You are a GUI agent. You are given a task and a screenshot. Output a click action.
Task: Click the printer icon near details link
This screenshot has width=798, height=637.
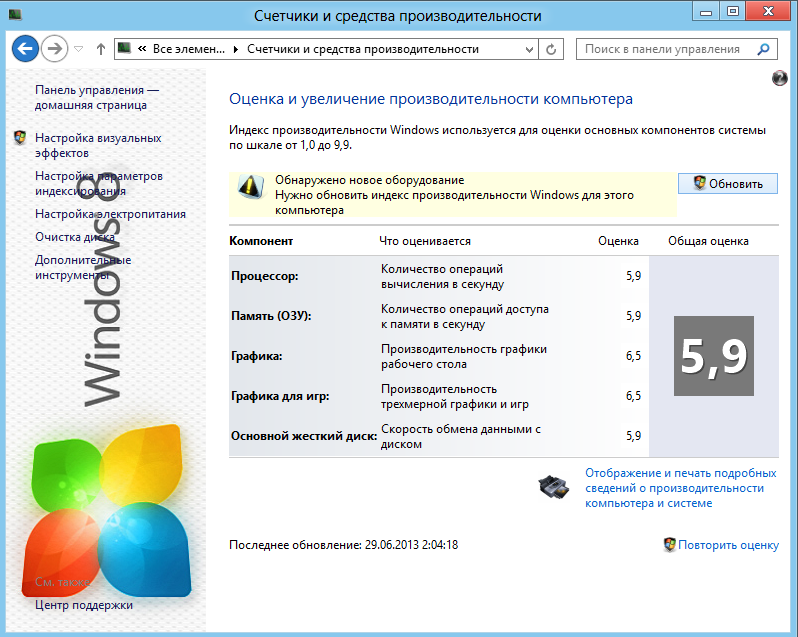click(x=554, y=487)
